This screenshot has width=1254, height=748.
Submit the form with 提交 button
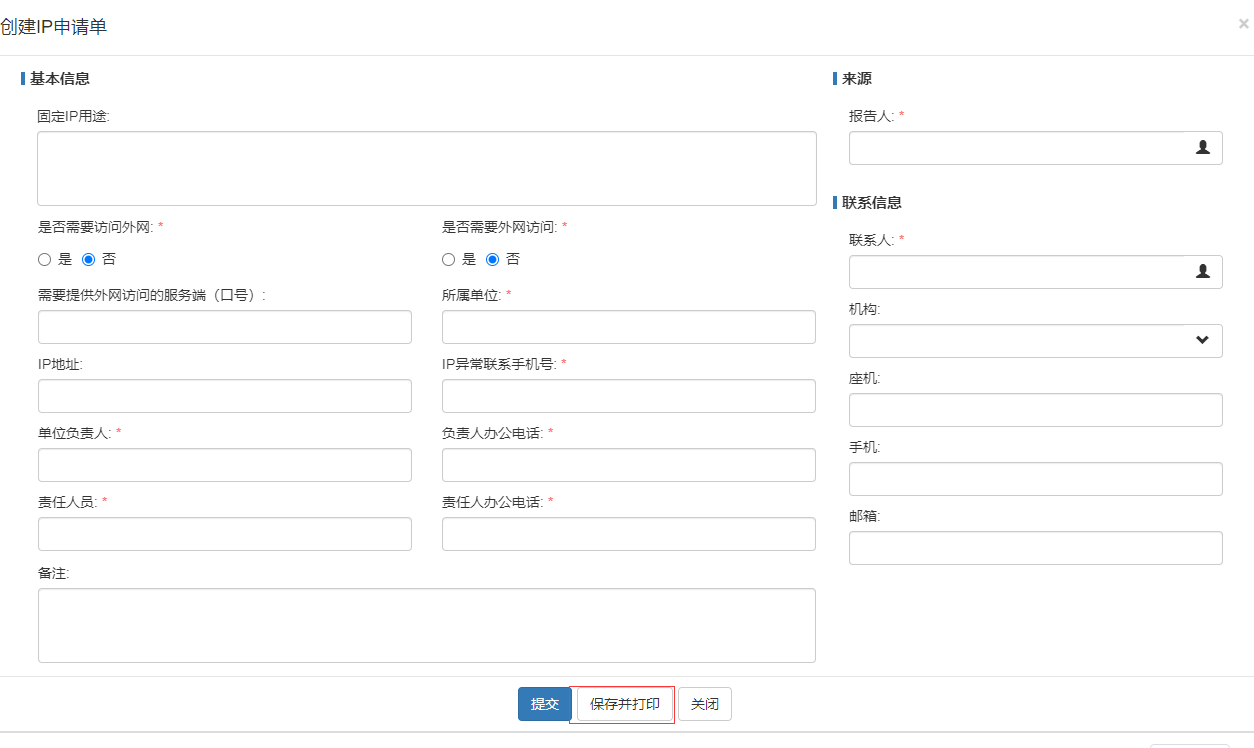tap(544, 704)
